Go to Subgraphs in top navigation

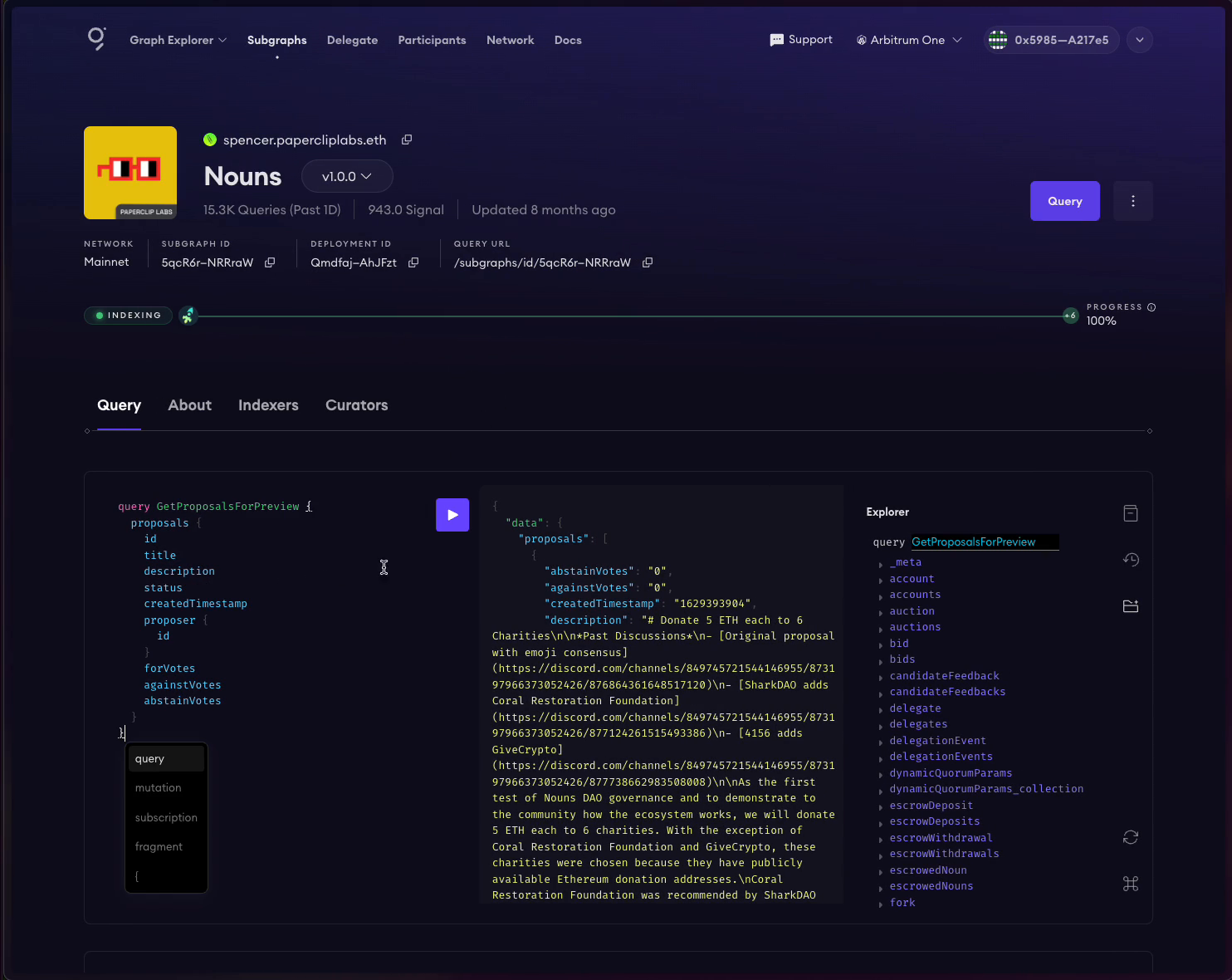tap(277, 40)
